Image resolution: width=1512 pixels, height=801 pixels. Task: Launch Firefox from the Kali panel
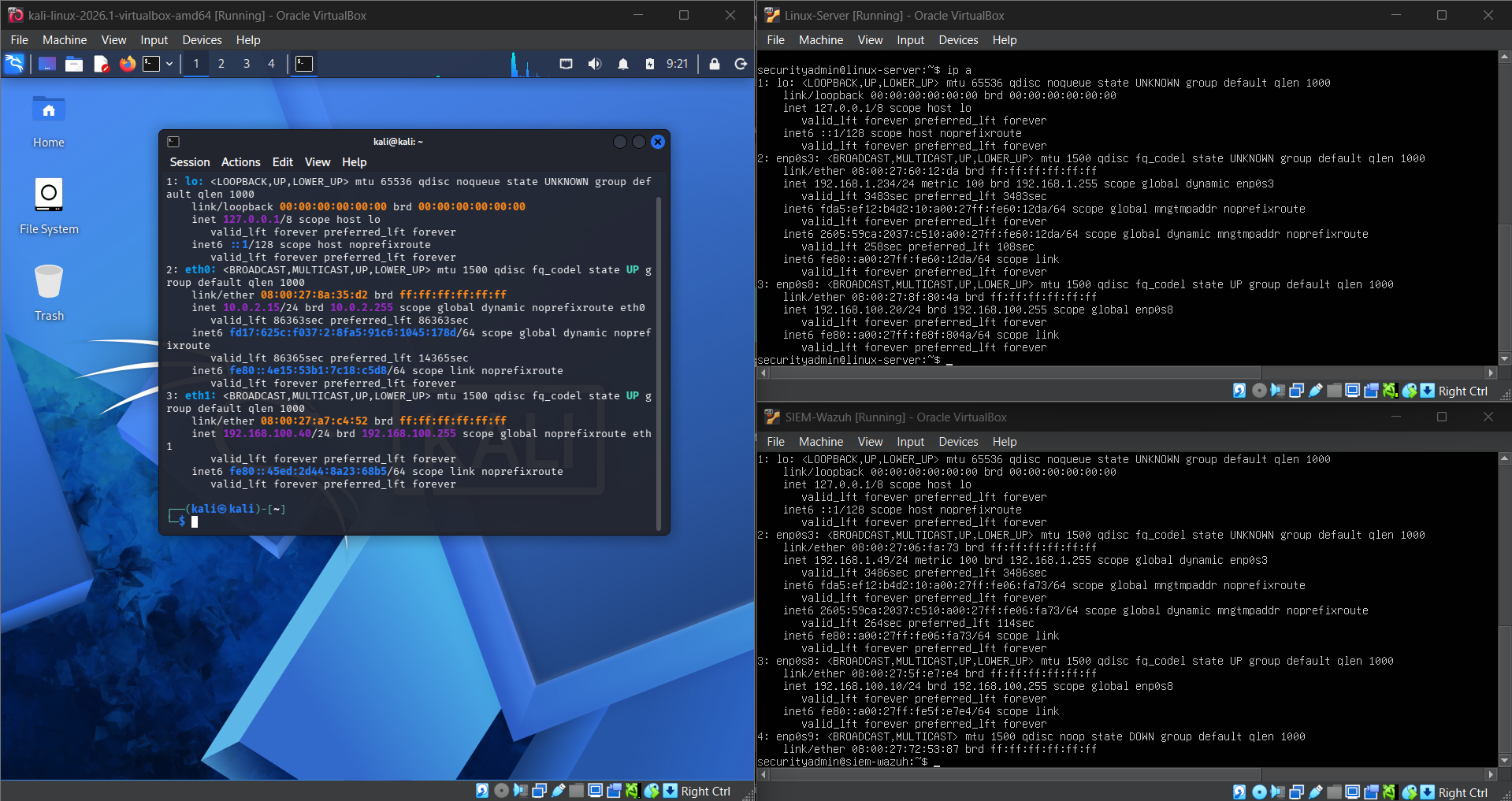pos(127,64)
